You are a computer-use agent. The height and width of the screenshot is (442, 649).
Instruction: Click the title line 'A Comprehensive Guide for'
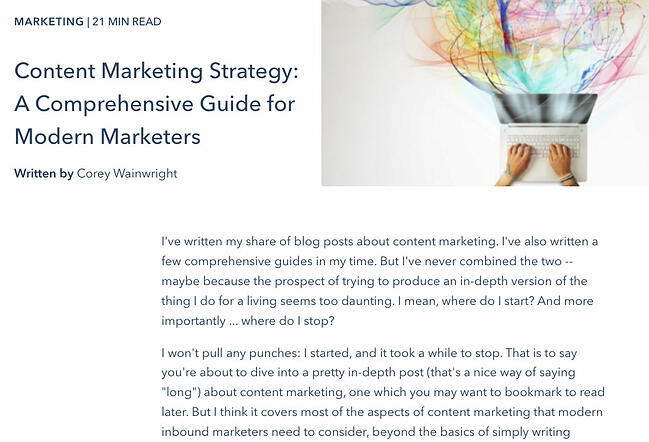[x=155, y=103]
